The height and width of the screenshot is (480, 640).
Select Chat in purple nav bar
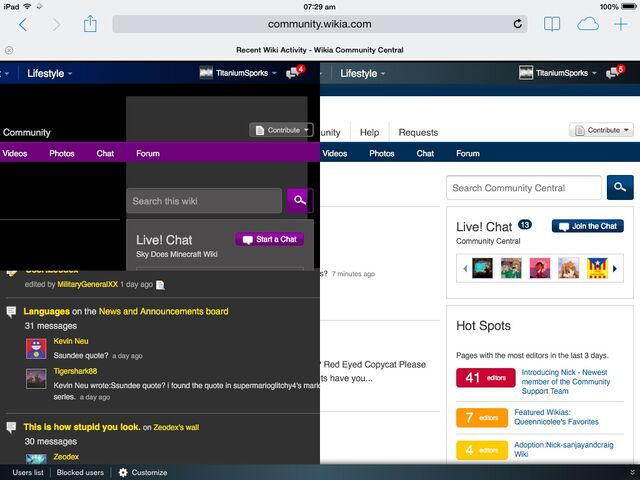pyautogui.click(x=105, y=153)
